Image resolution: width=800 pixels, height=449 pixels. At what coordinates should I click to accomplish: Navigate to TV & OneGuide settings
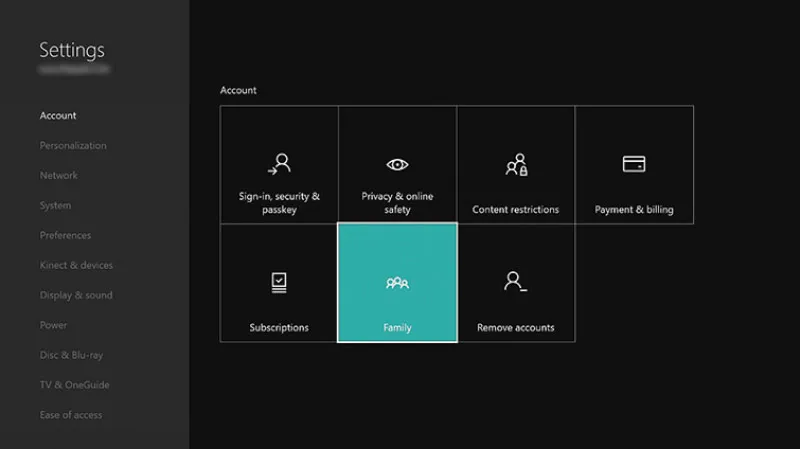coord(74,386)
